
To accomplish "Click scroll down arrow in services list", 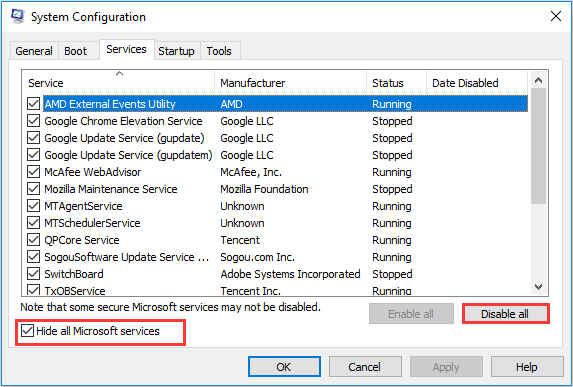I will point(538,287).
